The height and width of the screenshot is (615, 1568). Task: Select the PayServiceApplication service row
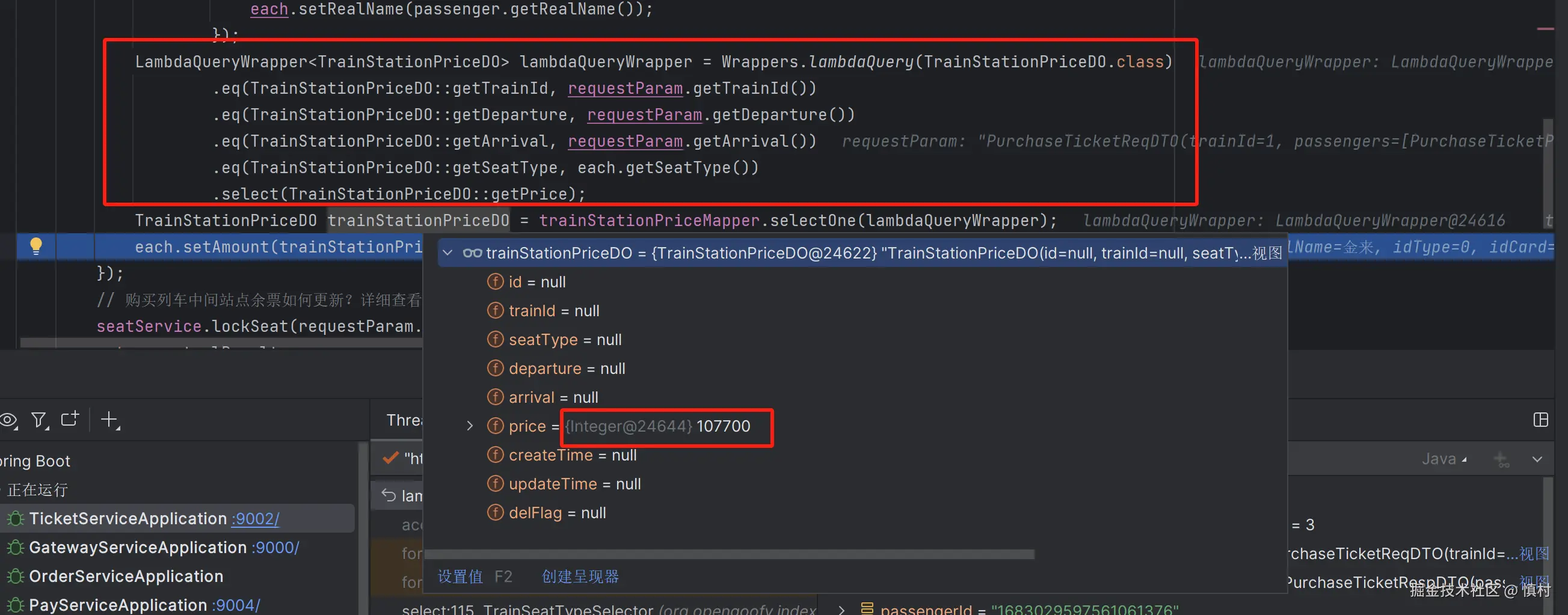pos(177,605)
